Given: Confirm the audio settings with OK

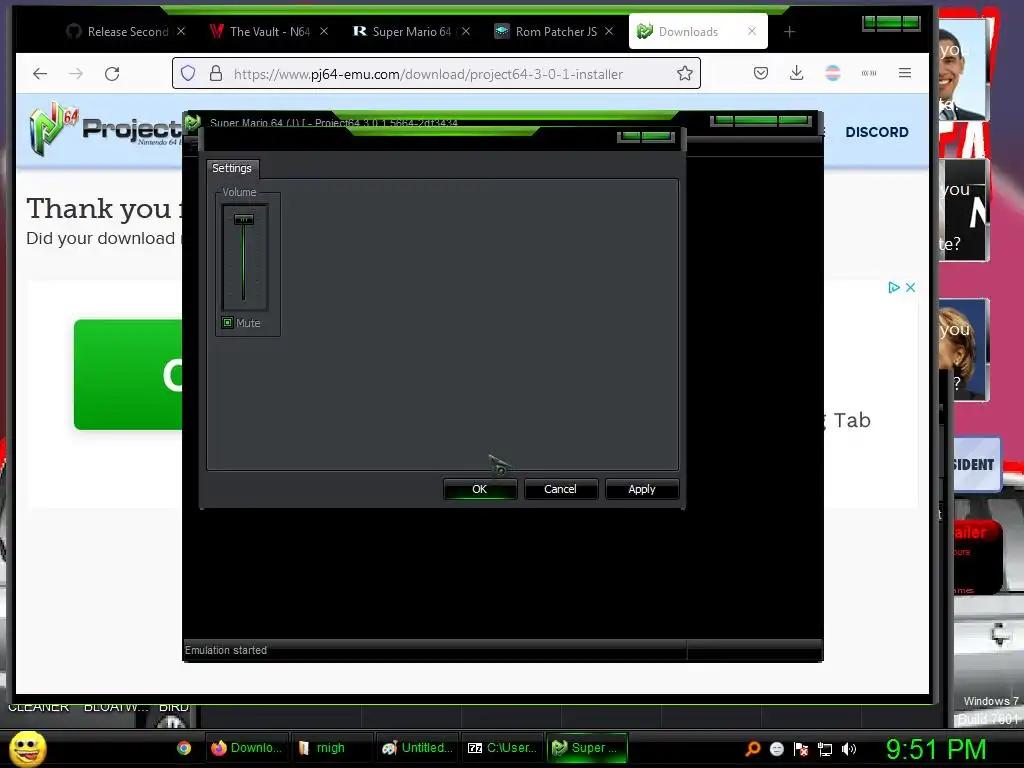Looking at the screenshot, I should point(479,489).
